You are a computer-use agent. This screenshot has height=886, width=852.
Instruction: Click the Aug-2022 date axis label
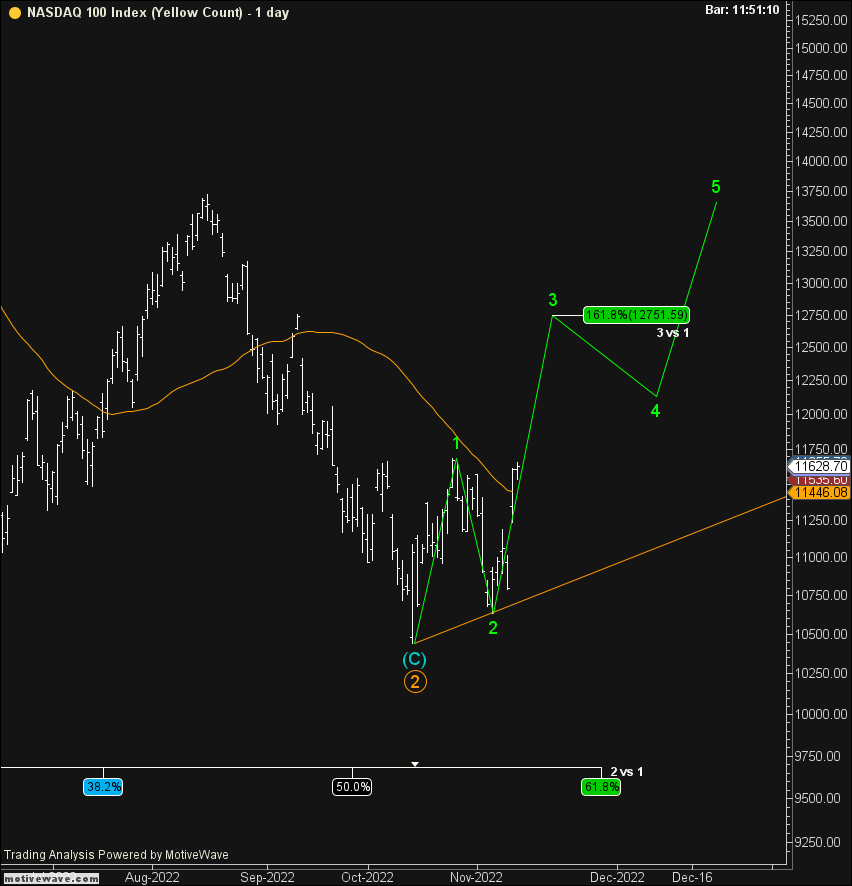152,878
